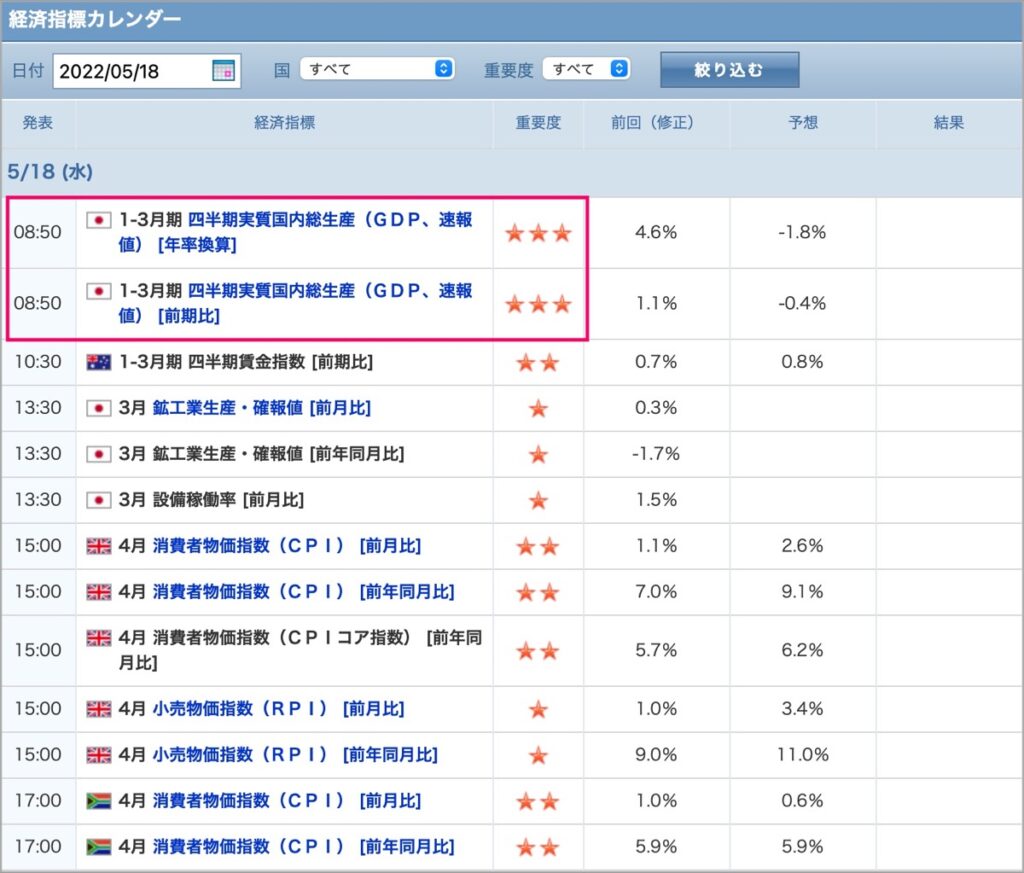Open the calendar date picker icon
The height and width of the screenshot is (873, 1024).
(x=223, y=71)
